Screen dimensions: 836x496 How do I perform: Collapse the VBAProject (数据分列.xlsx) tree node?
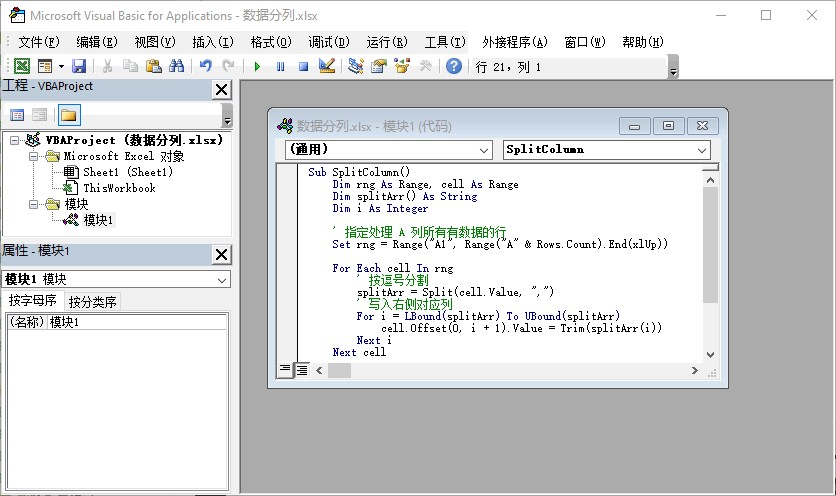coord(14,140)
